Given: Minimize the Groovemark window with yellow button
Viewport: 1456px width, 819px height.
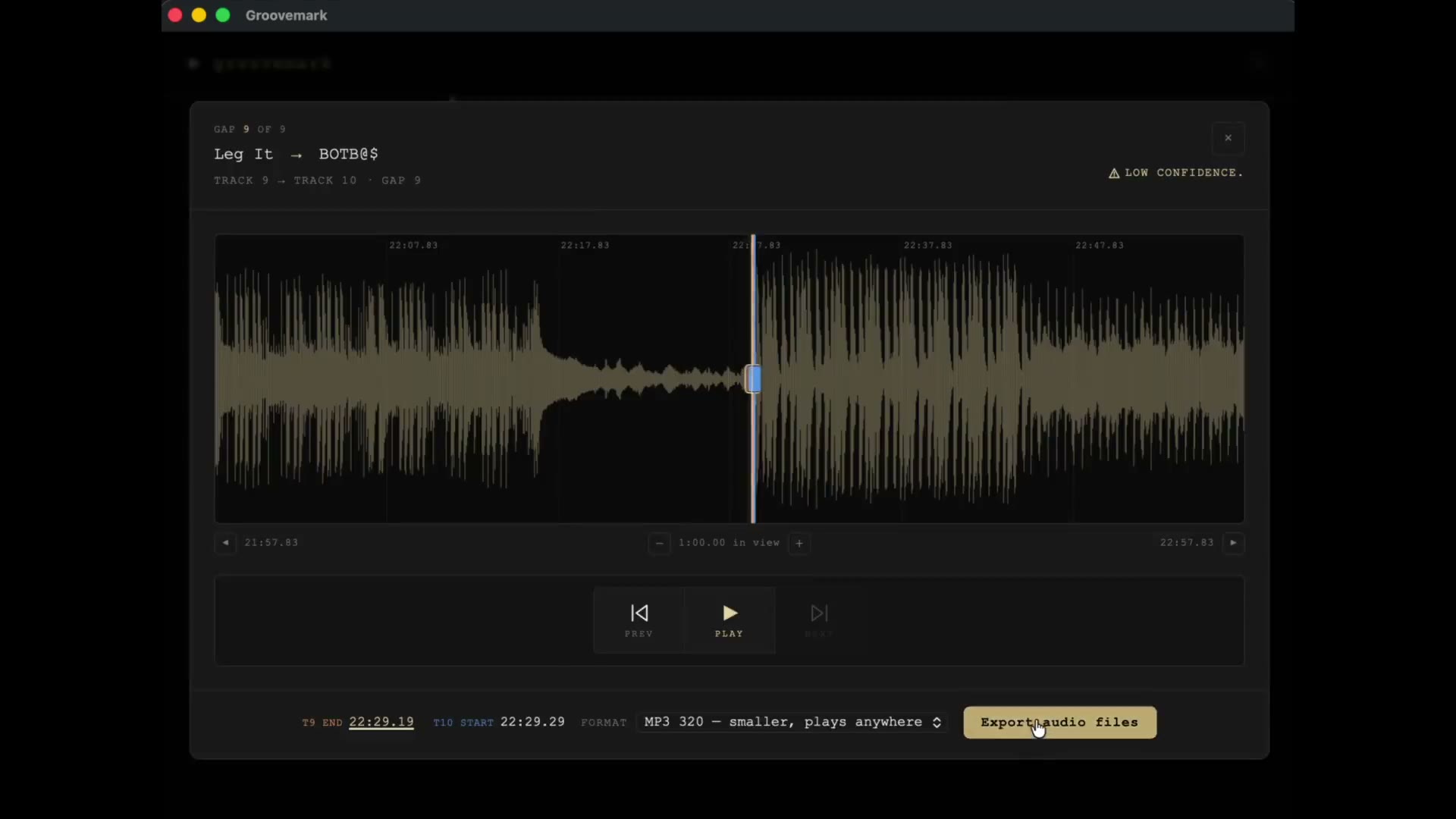Looking at the screenshot, I should coord(199,15).
